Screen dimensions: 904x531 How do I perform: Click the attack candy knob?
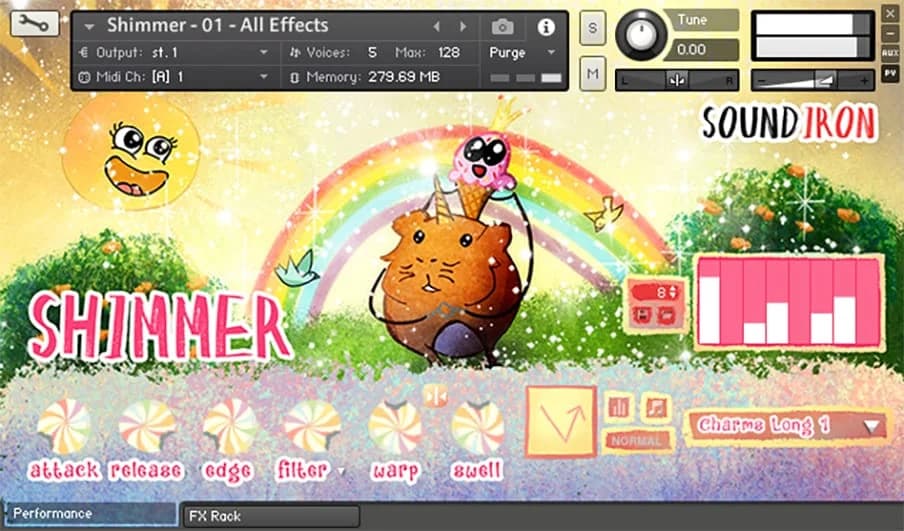point(64,427)
